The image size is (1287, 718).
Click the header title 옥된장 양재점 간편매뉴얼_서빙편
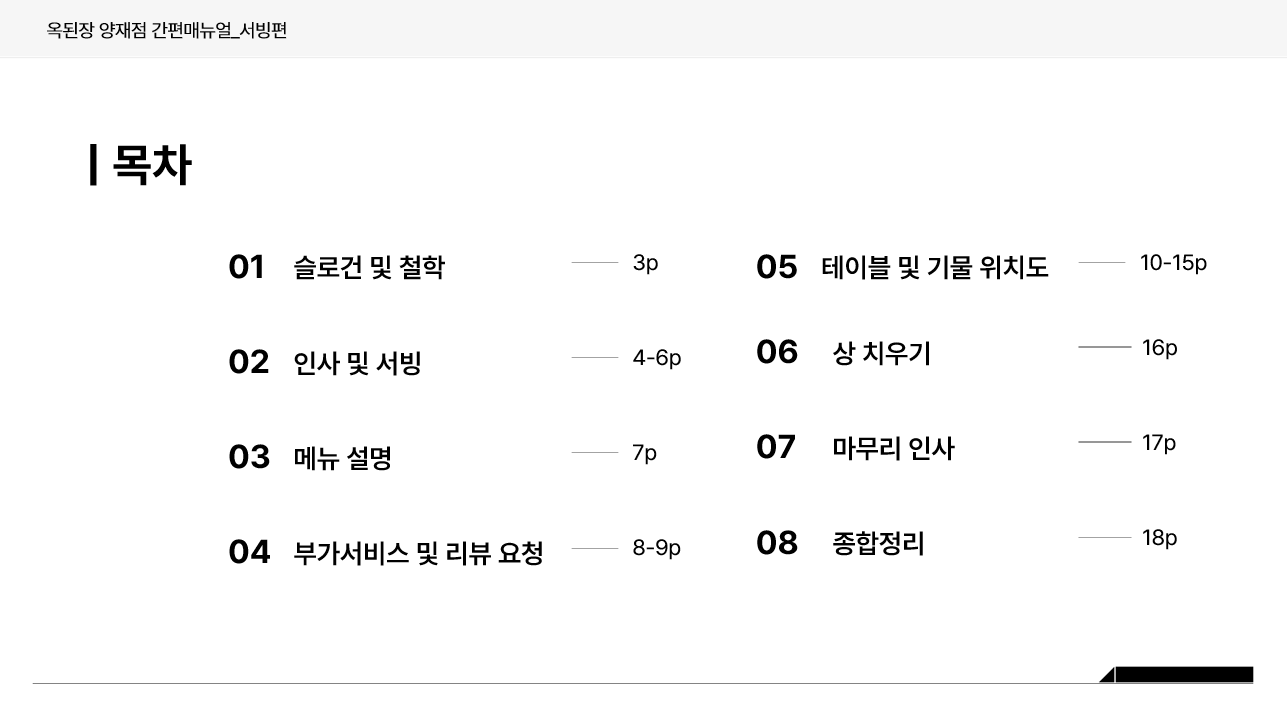pyautogui.click(x=167, y=30)
